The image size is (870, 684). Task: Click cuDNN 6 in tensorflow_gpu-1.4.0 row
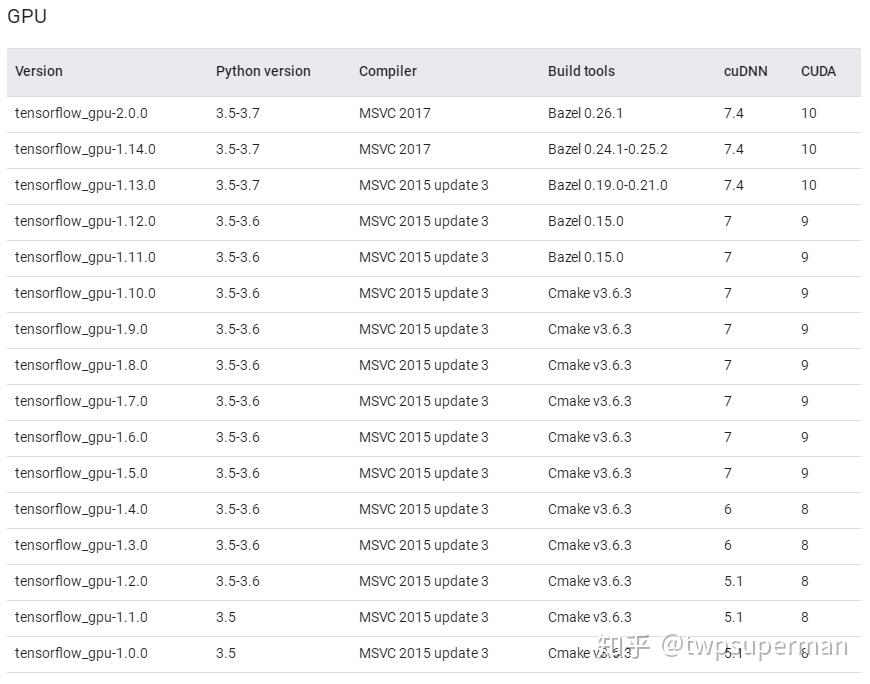pyautogui.click(x=727, y=510)
